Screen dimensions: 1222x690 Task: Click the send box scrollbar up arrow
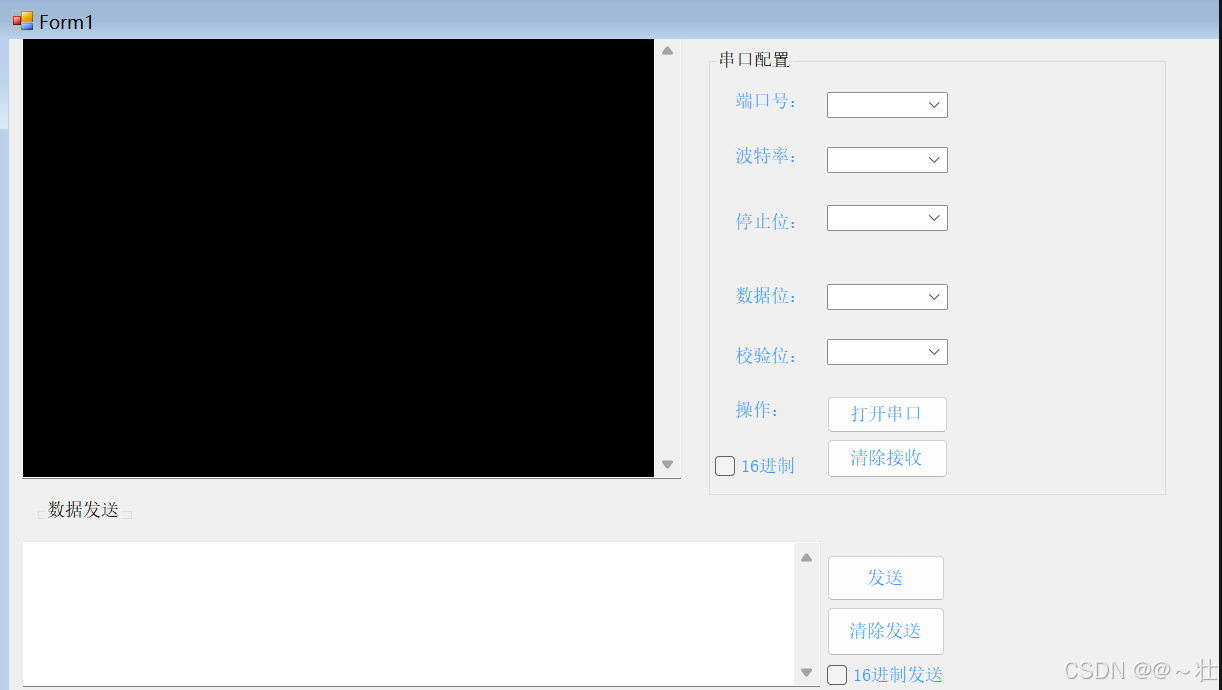pos(806,558)
